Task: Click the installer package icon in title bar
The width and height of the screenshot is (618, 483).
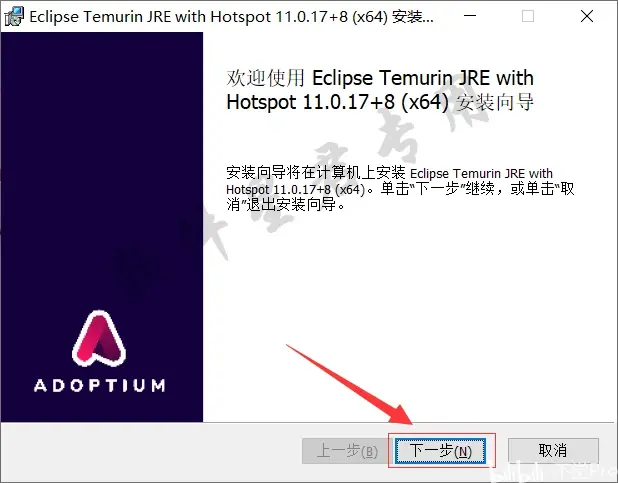Action: pos(15,17)
